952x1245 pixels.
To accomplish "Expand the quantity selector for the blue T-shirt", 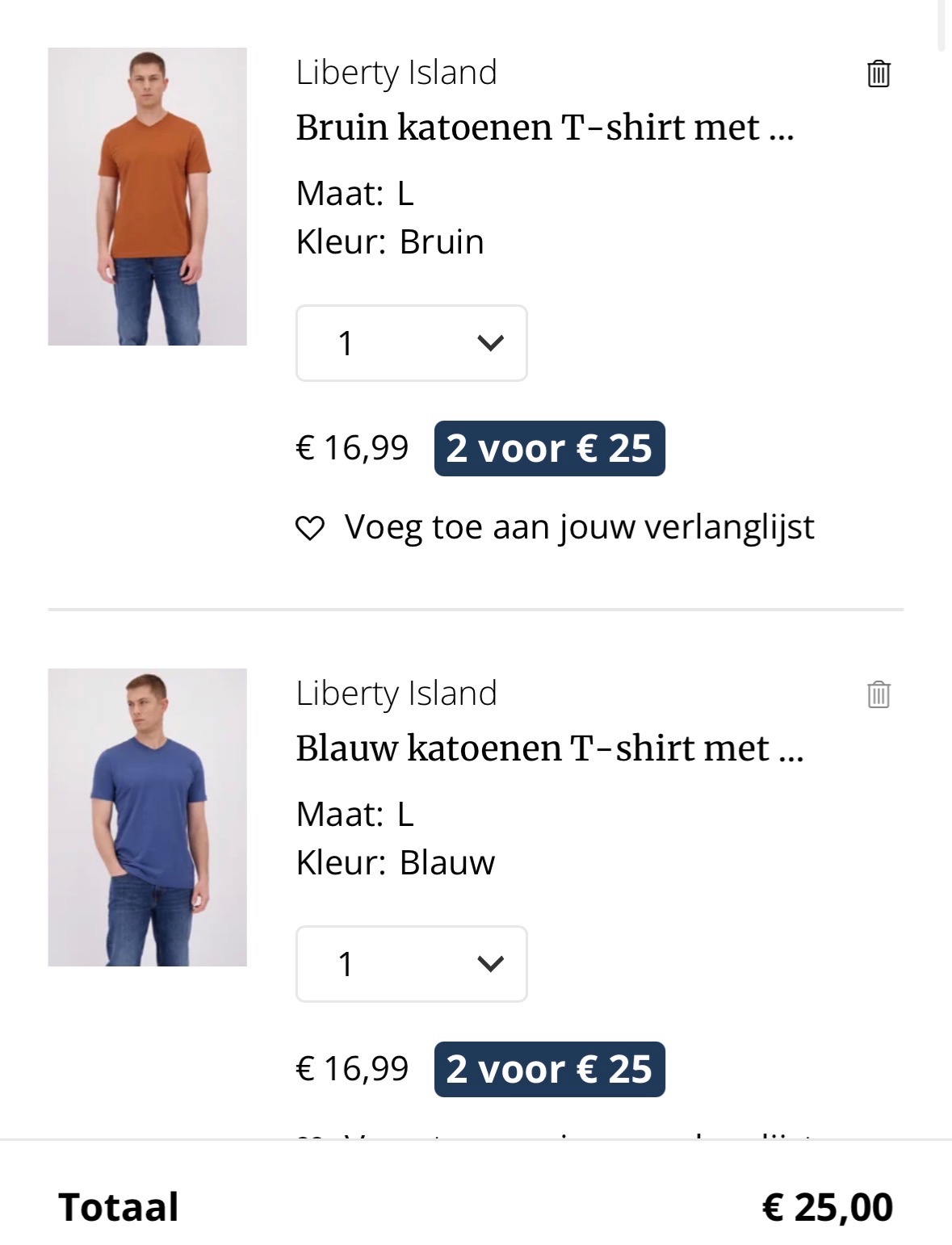I will [x=412, y=963].
